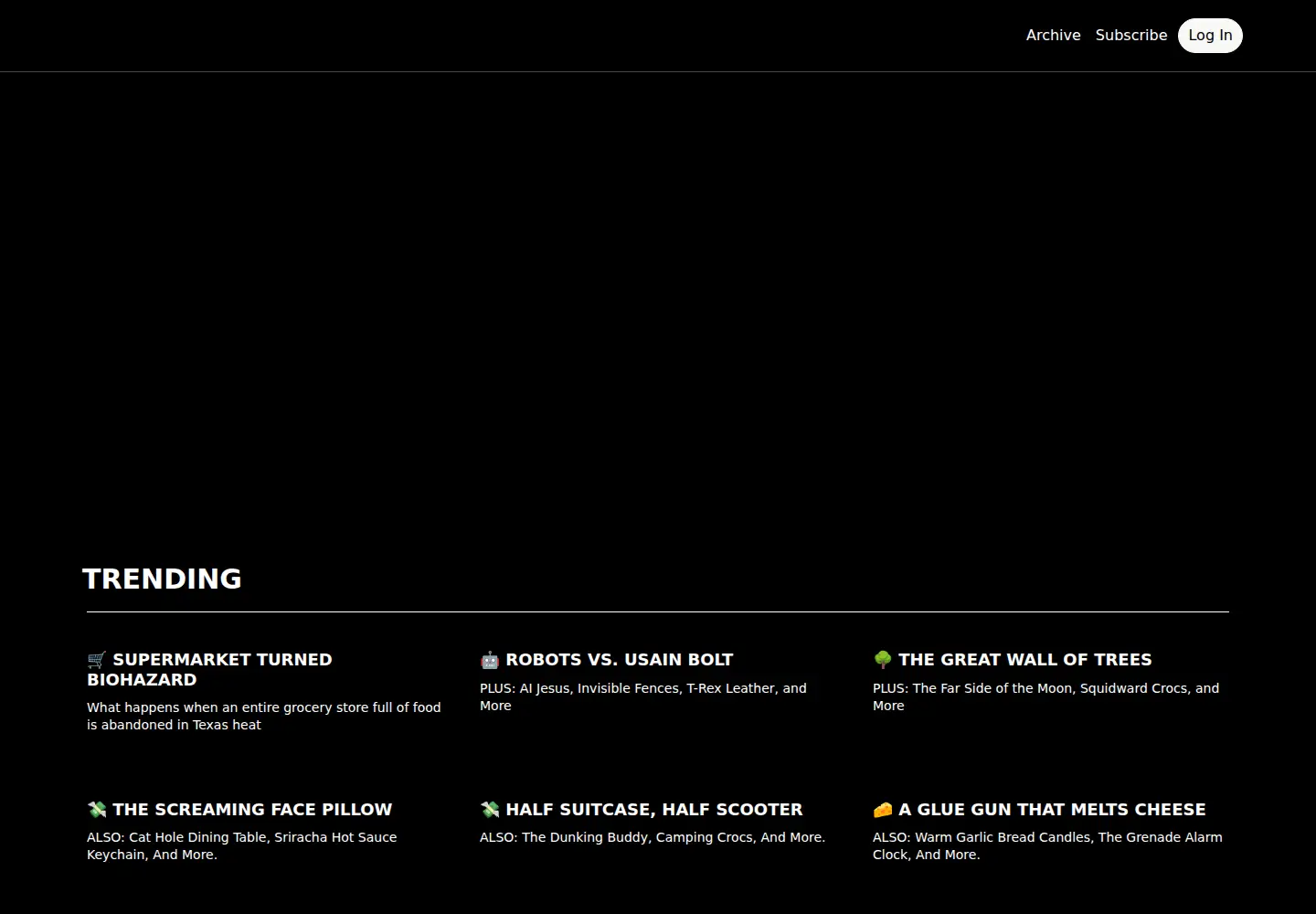The width and height of the screenshot is (1316, 914).
Task: Click the tree emoji icon
Action: [x=883, y=659]
